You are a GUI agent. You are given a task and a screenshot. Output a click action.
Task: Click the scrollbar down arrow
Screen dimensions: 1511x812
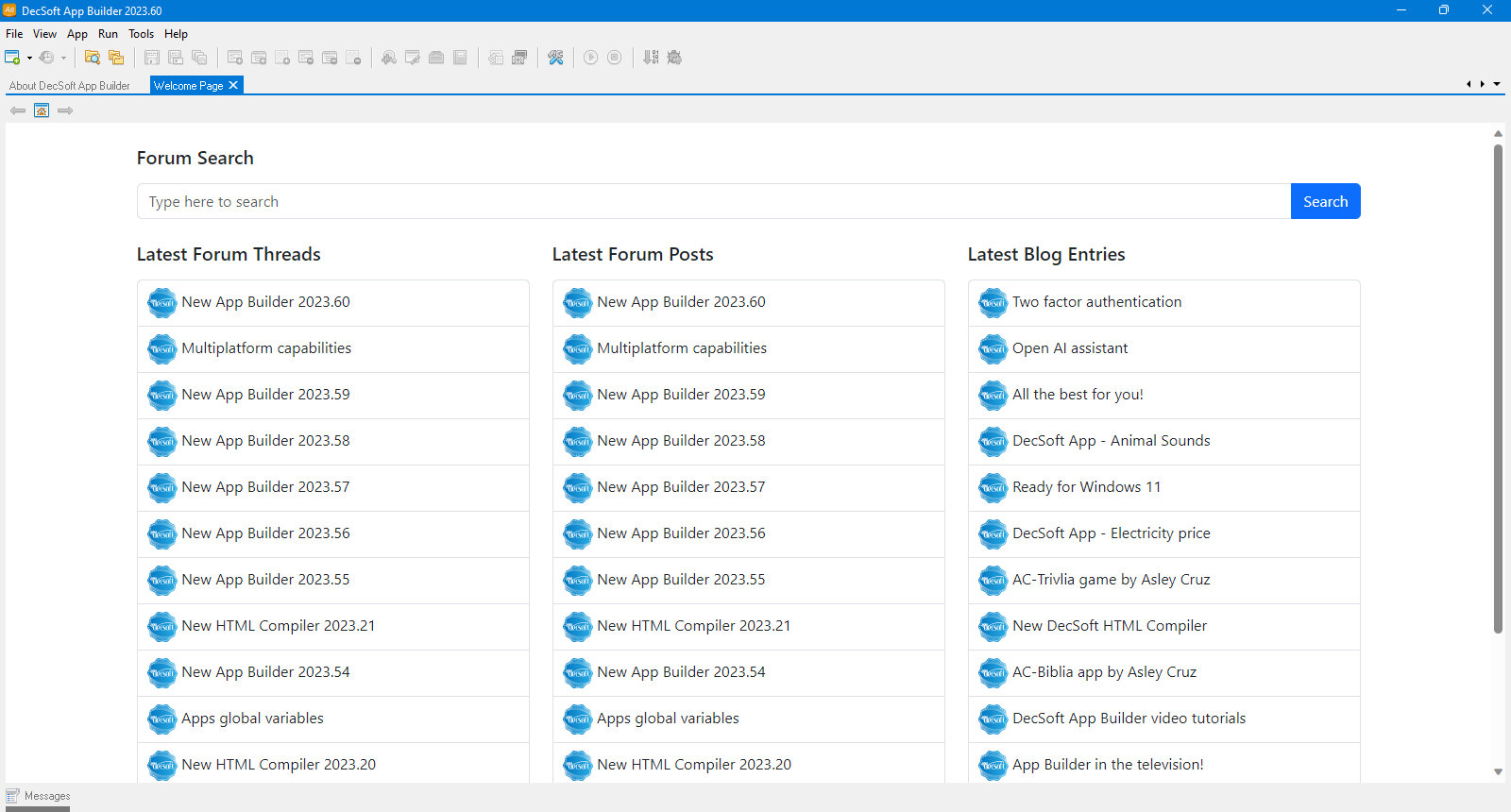pos(1498,772)
